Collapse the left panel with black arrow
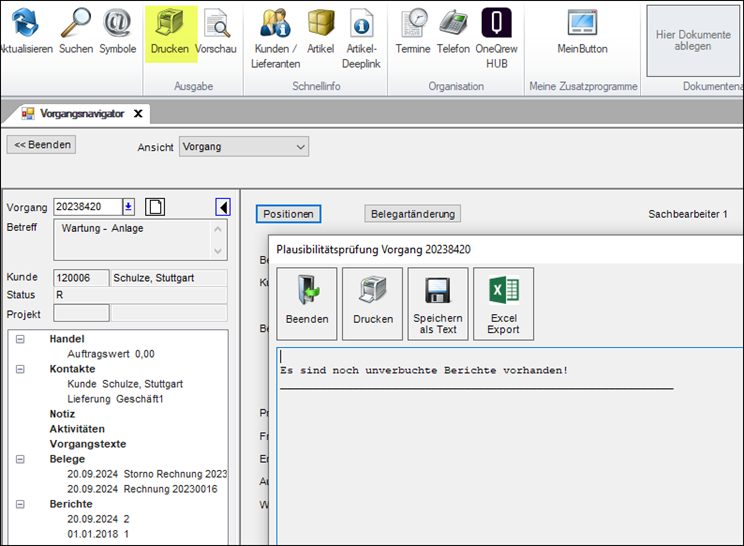744x546 pixels. [223, 207]
